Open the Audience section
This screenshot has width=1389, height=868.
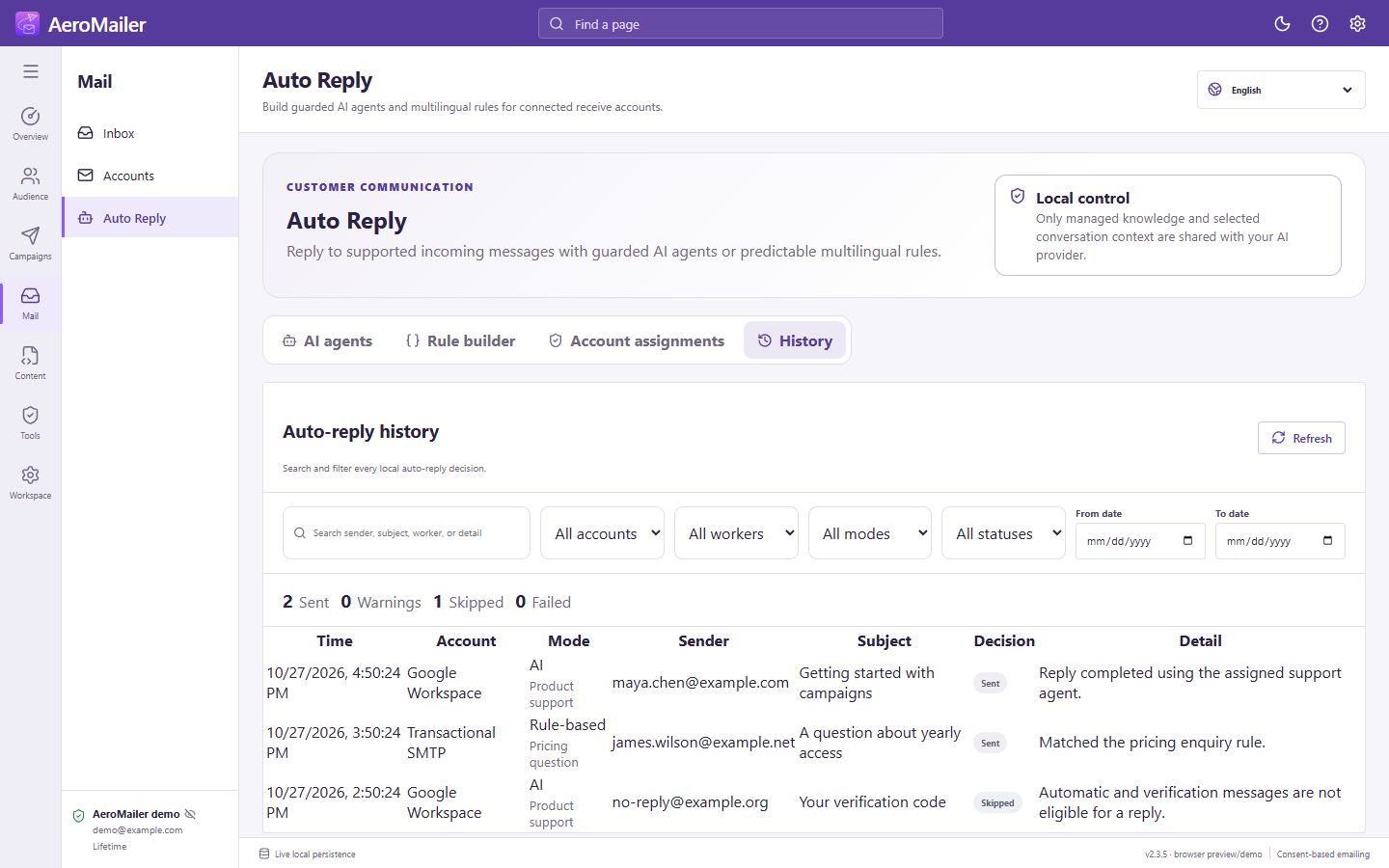coord(31,183)
